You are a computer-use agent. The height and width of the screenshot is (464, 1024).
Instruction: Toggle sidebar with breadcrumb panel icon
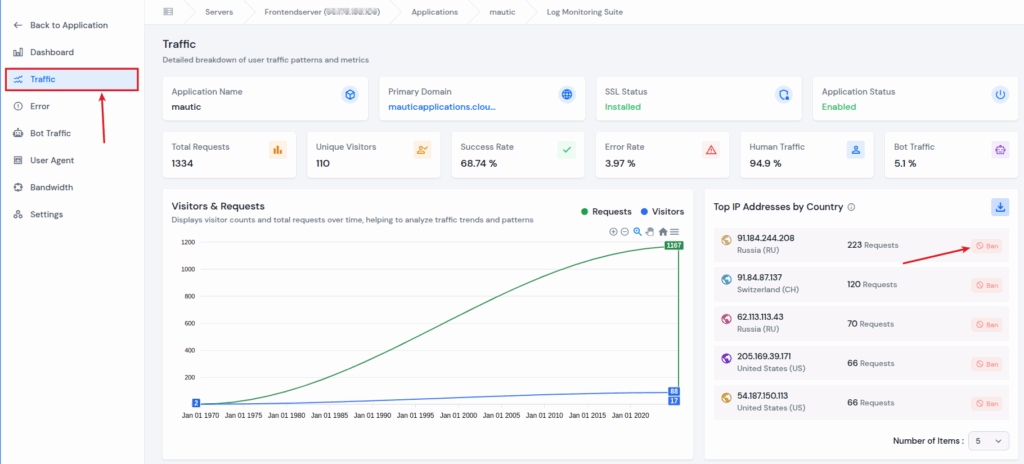coord(168,12)
